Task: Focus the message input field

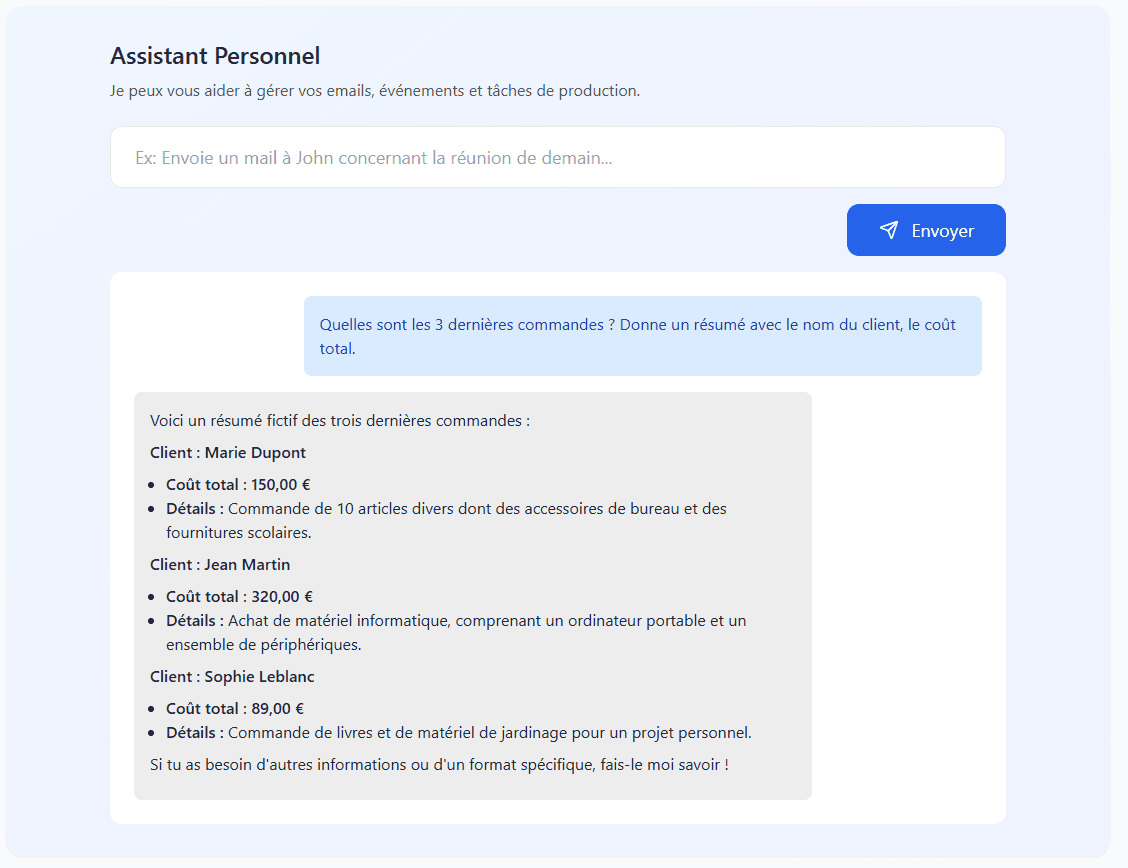Action: 557,157
